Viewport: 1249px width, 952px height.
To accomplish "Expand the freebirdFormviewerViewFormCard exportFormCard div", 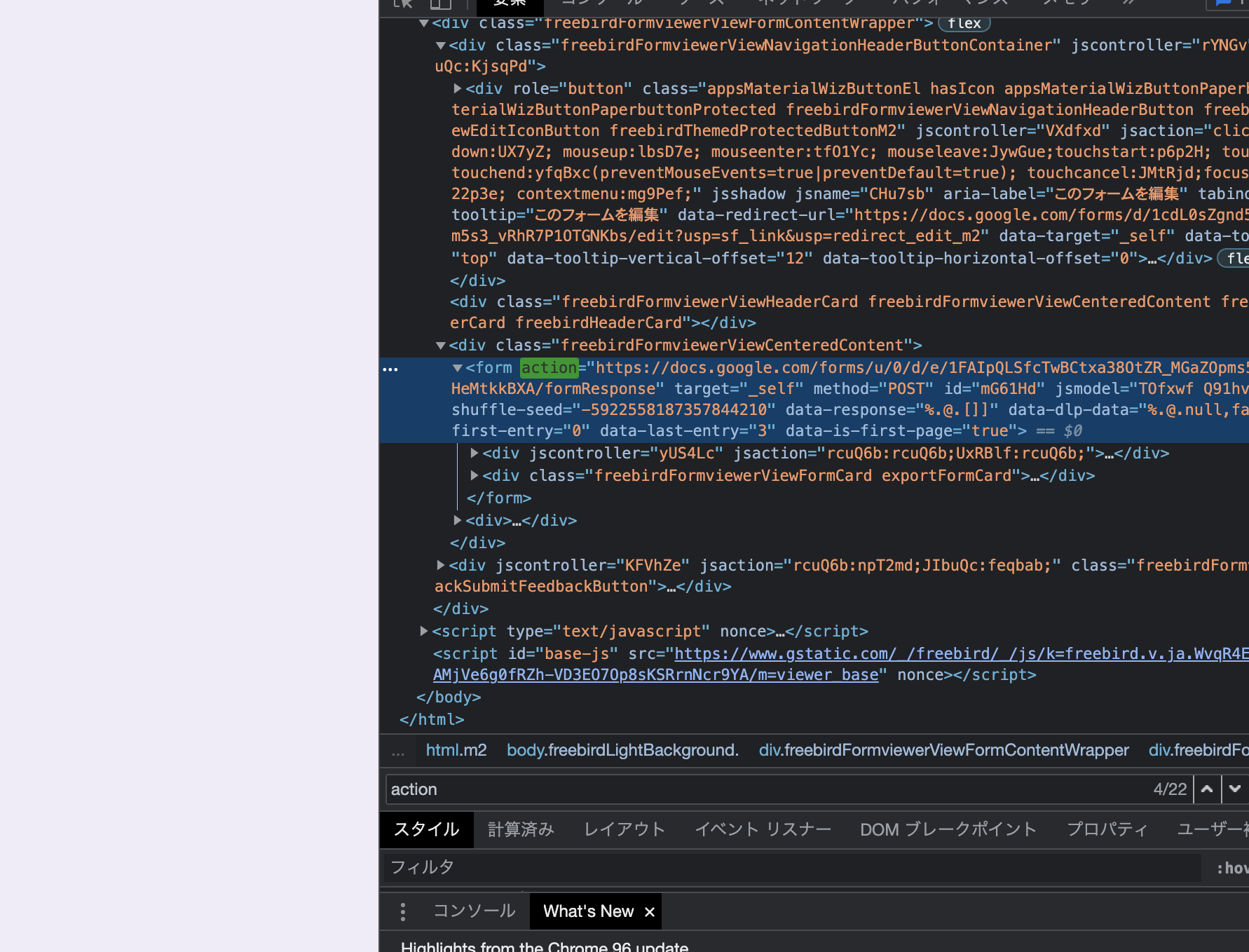I will pyautogui.click(x=475, y=475).
